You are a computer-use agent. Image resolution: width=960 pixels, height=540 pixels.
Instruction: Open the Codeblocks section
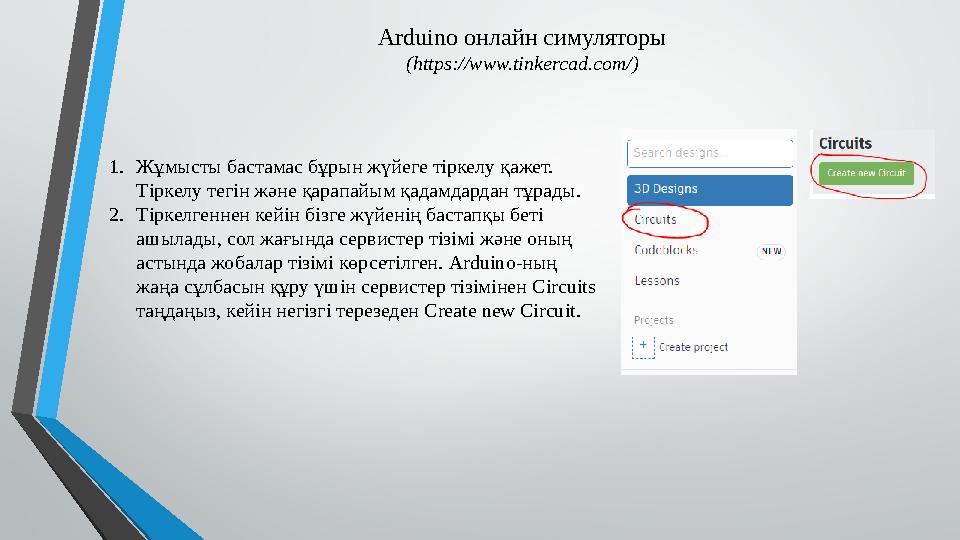coord(666,250)
